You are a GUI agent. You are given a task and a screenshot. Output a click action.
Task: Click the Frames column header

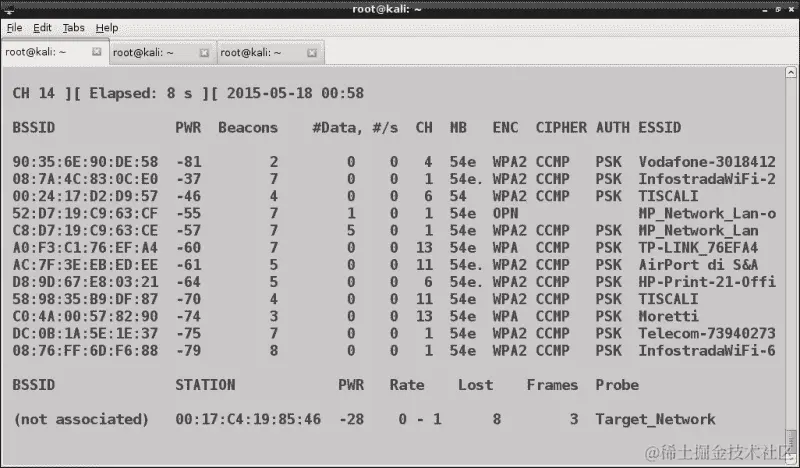click(x=552, y=385)
